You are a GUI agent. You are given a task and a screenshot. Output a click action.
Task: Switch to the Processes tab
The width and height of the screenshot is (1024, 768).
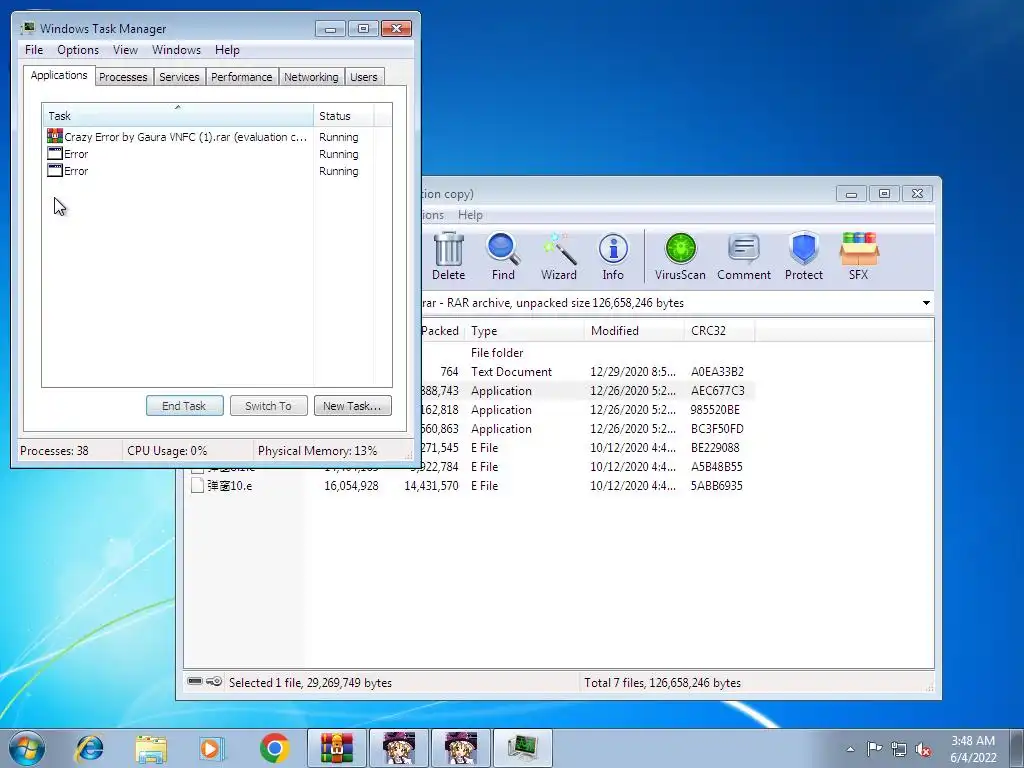(123, 77)
